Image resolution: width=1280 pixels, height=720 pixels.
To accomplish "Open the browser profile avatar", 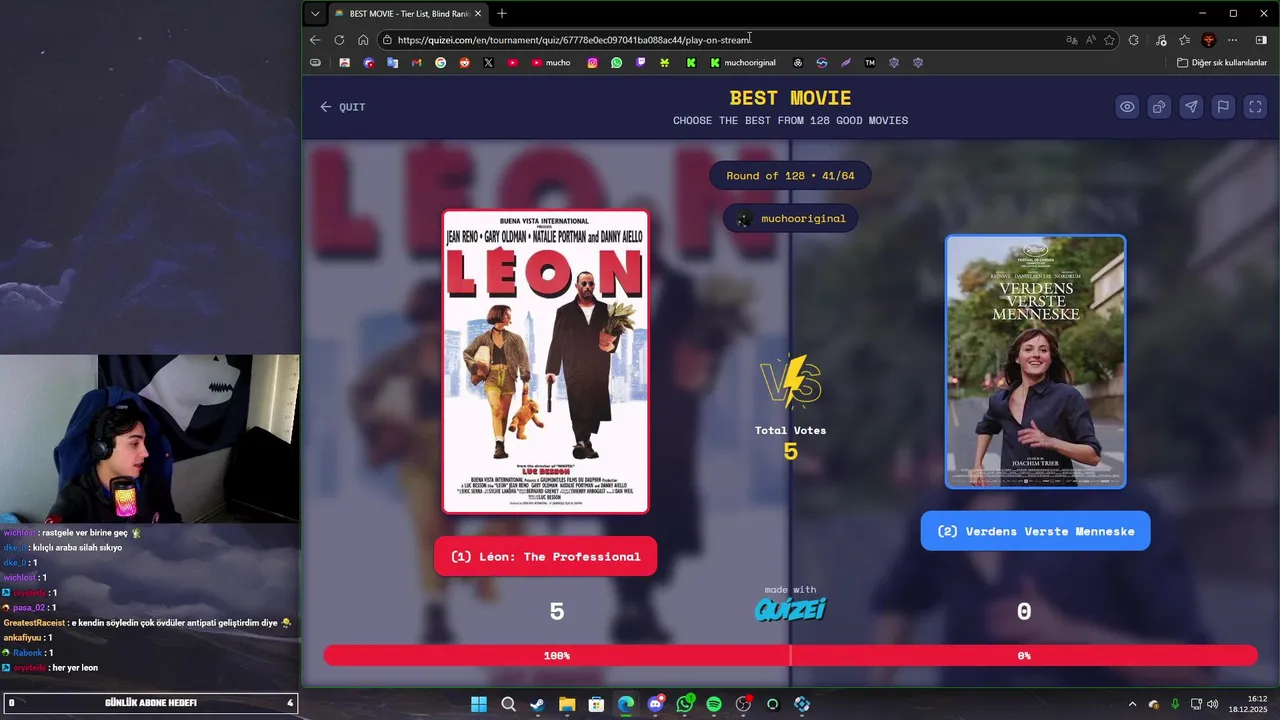I will tap(1209, 40).
